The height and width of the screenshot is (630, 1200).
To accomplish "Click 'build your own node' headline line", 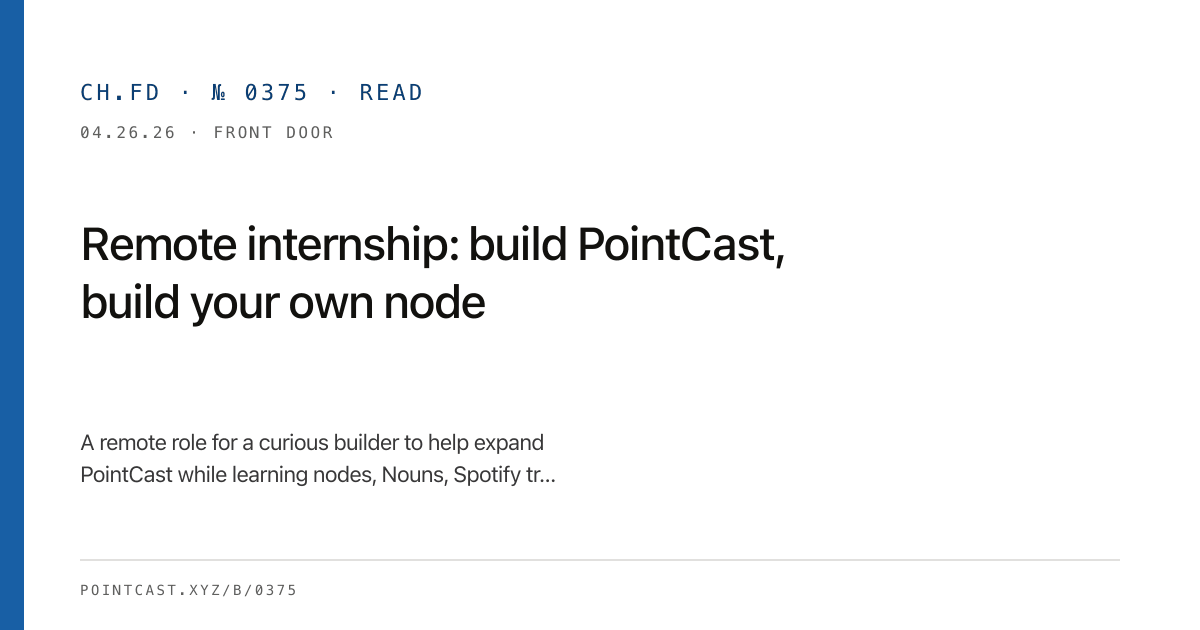I will tap(283, 303).
